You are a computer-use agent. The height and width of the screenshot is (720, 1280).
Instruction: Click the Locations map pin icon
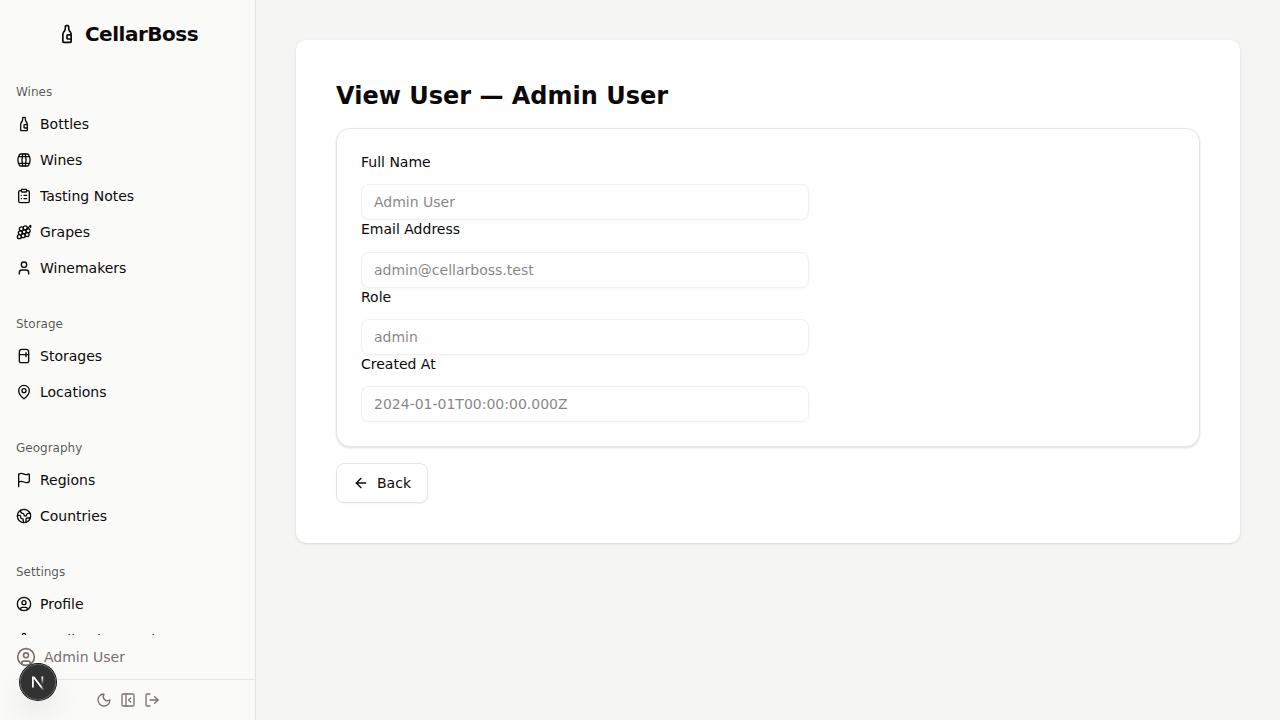pyautogui.click(x=24, y=391)
